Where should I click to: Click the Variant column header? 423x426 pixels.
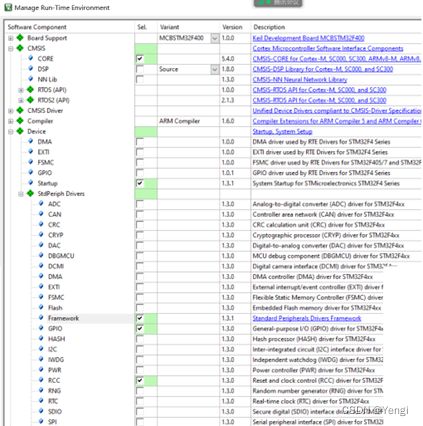click(169, 27)
